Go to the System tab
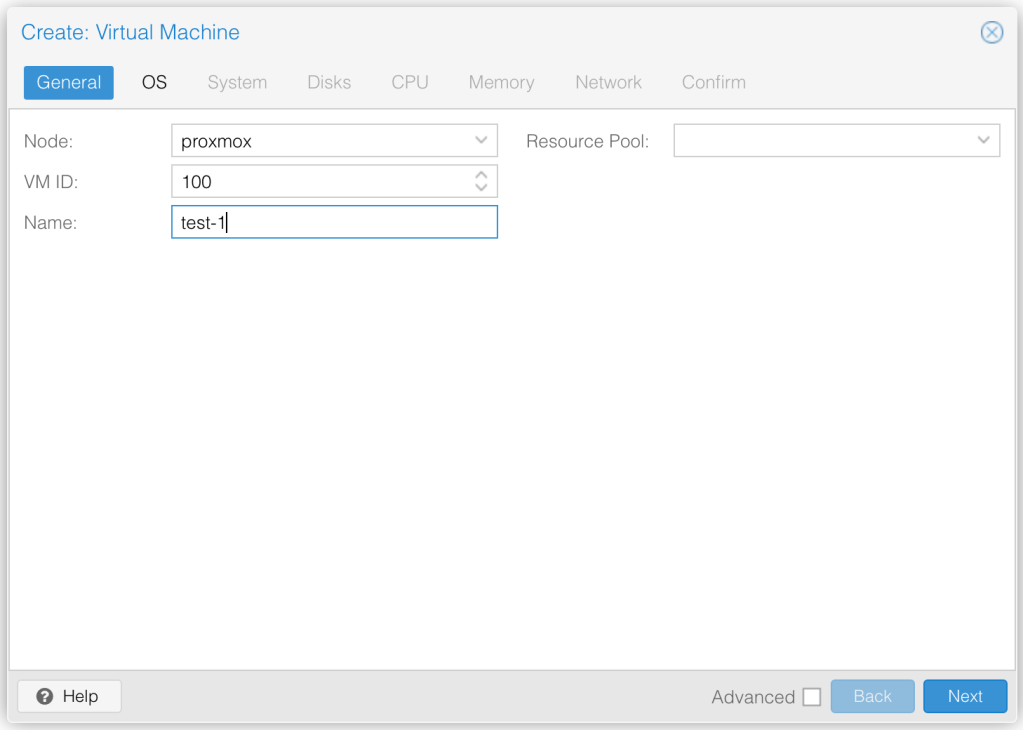The height and width of the screenshot is (730, 1023). tap(237, 83)
